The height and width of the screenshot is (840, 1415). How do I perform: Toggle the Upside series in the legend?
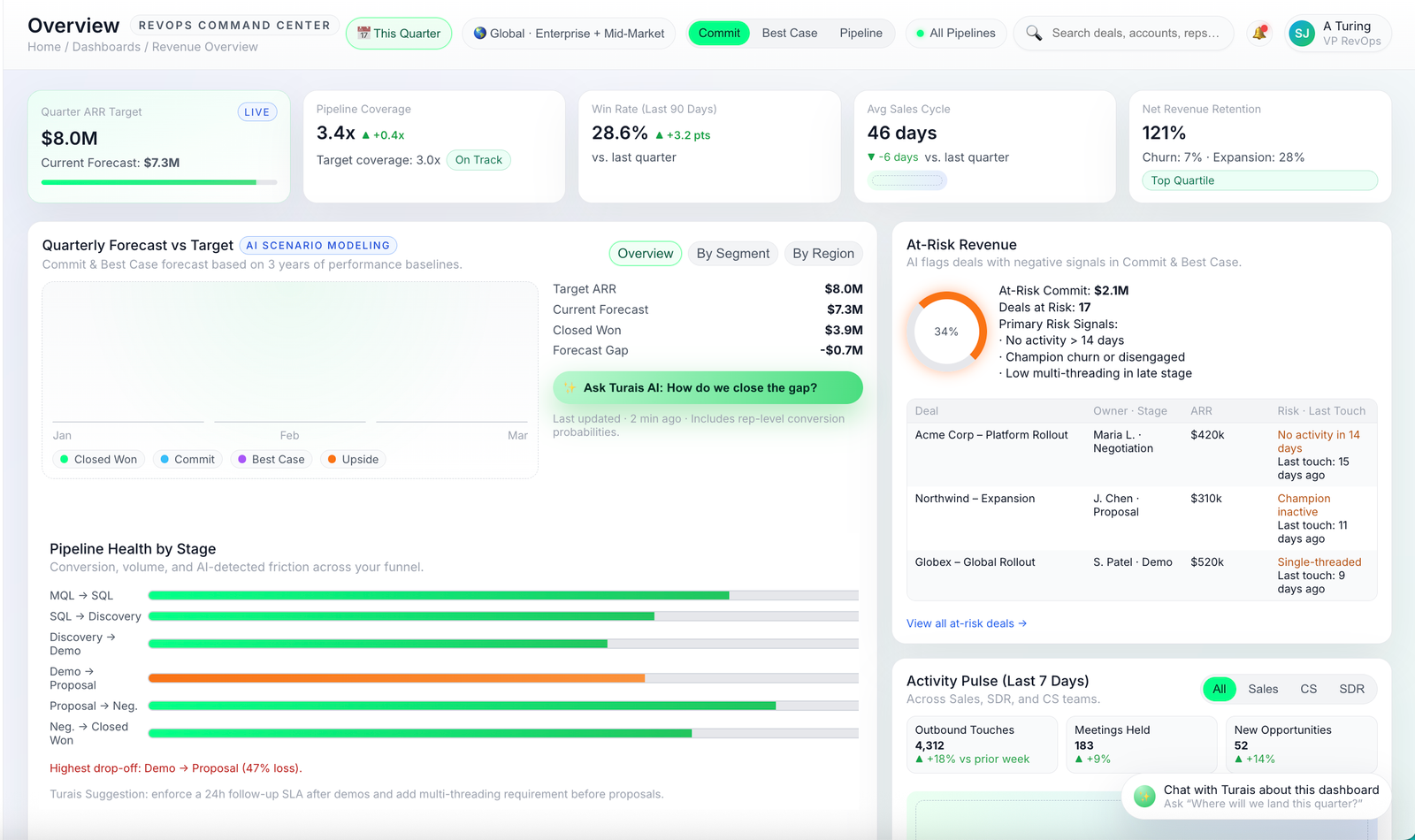point(353,459)
